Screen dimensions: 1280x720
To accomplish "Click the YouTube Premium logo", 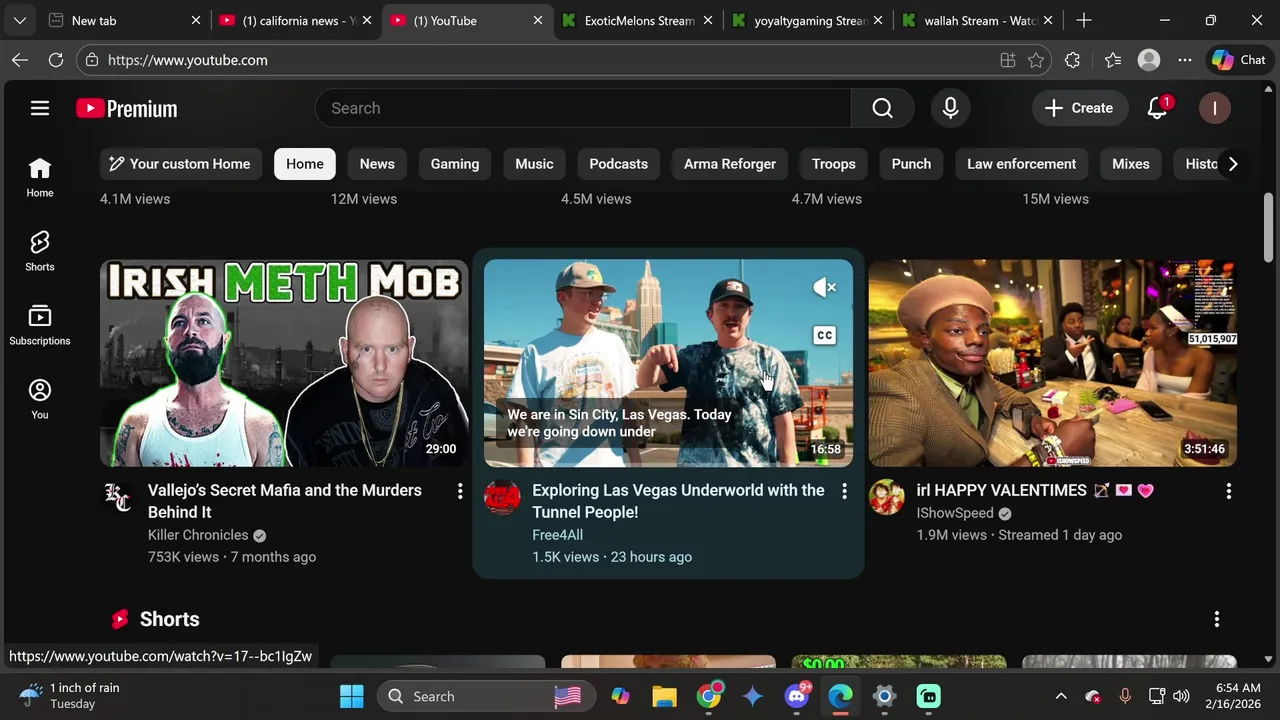I will (x=127, y=108).
